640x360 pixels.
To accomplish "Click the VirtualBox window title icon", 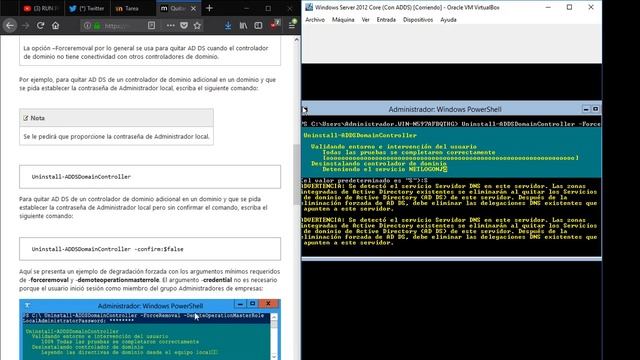I will click(309, 7).
